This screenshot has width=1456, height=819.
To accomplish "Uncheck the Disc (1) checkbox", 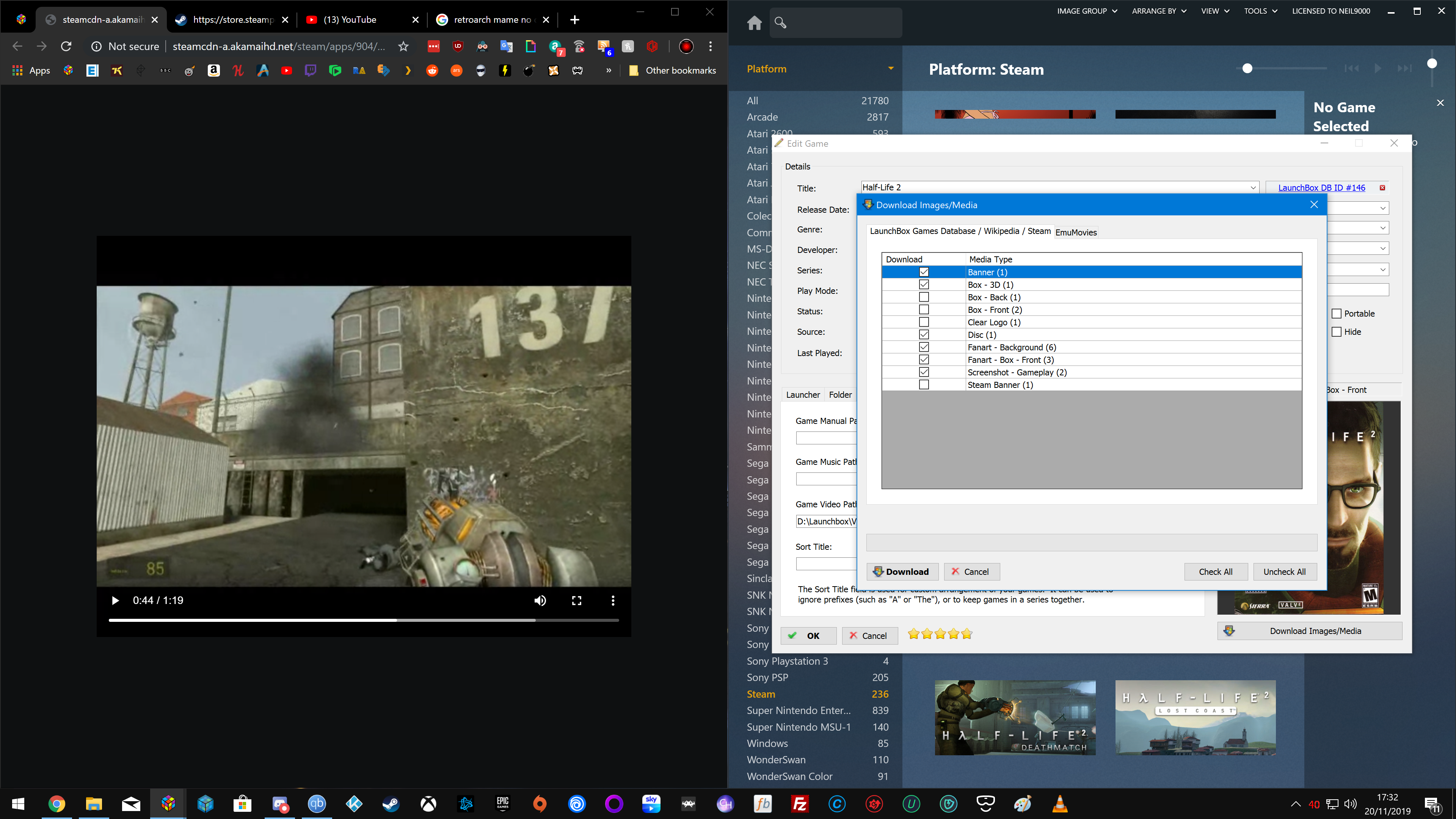I will pos(924,334).
